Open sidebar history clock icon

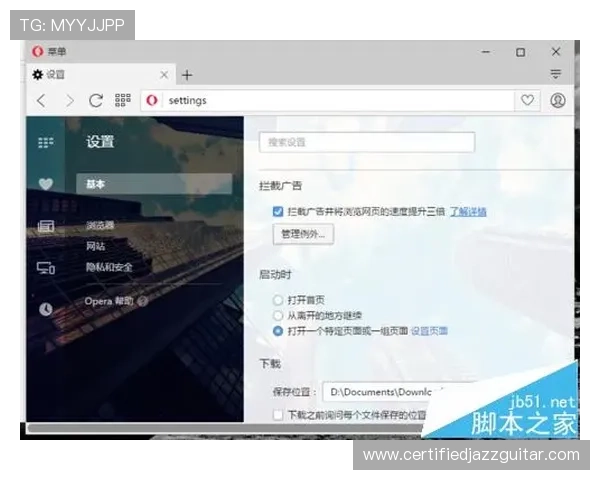point(46,309)
